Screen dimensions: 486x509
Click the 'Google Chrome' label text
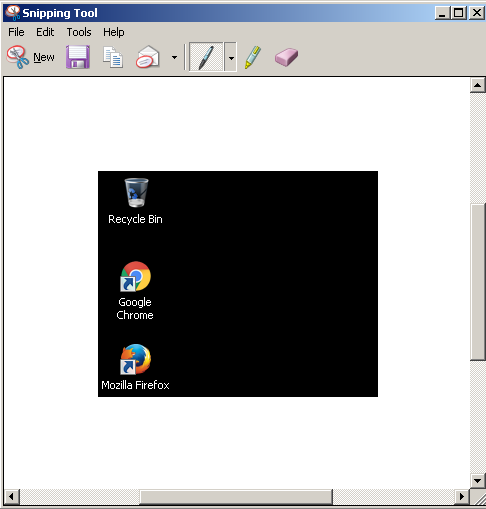tap(135, 309)
